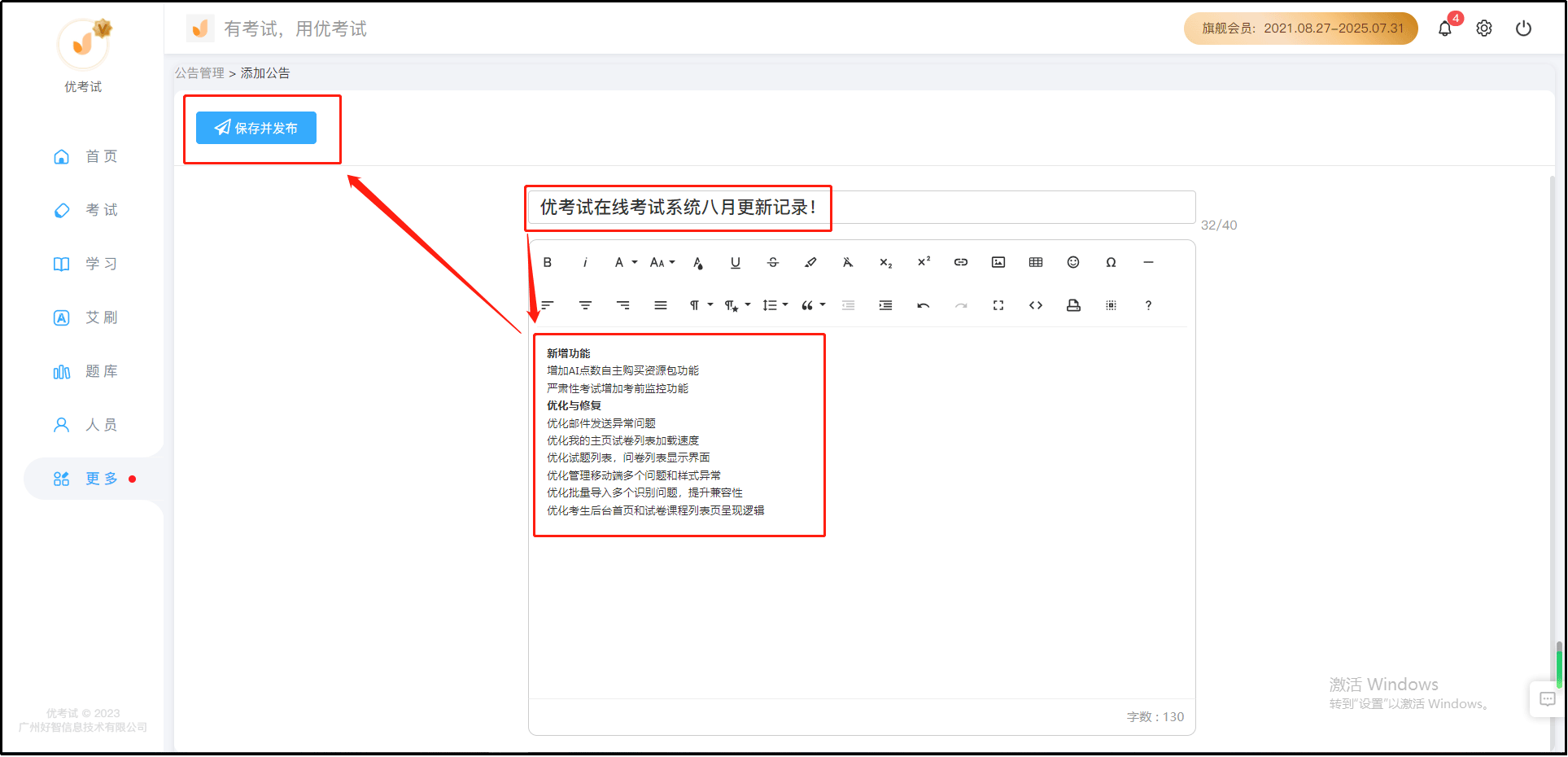Open settings gear in header
Viewport: 1568px width, 757px height.
coord(1484,28)
